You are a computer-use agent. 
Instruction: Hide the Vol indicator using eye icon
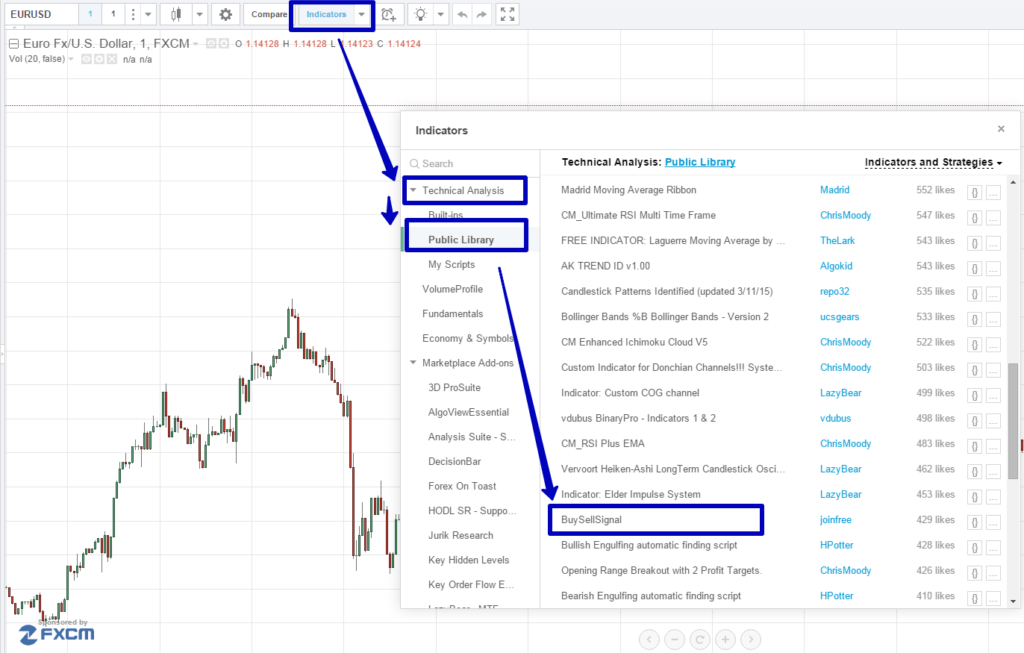click(x=87, y=59)
